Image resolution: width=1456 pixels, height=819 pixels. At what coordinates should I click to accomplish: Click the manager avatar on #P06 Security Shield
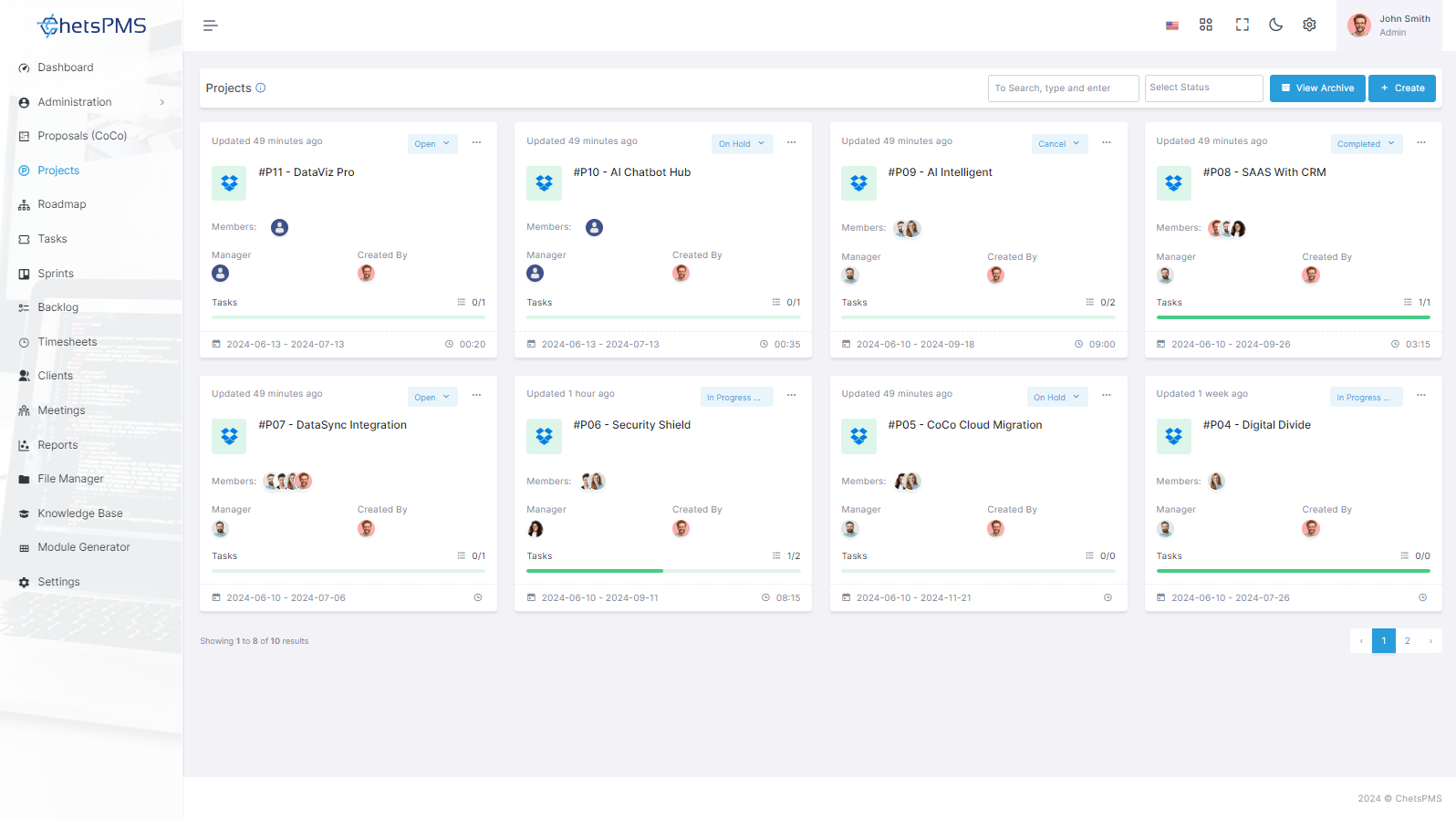pyautogui.click(x=536, y=528)
